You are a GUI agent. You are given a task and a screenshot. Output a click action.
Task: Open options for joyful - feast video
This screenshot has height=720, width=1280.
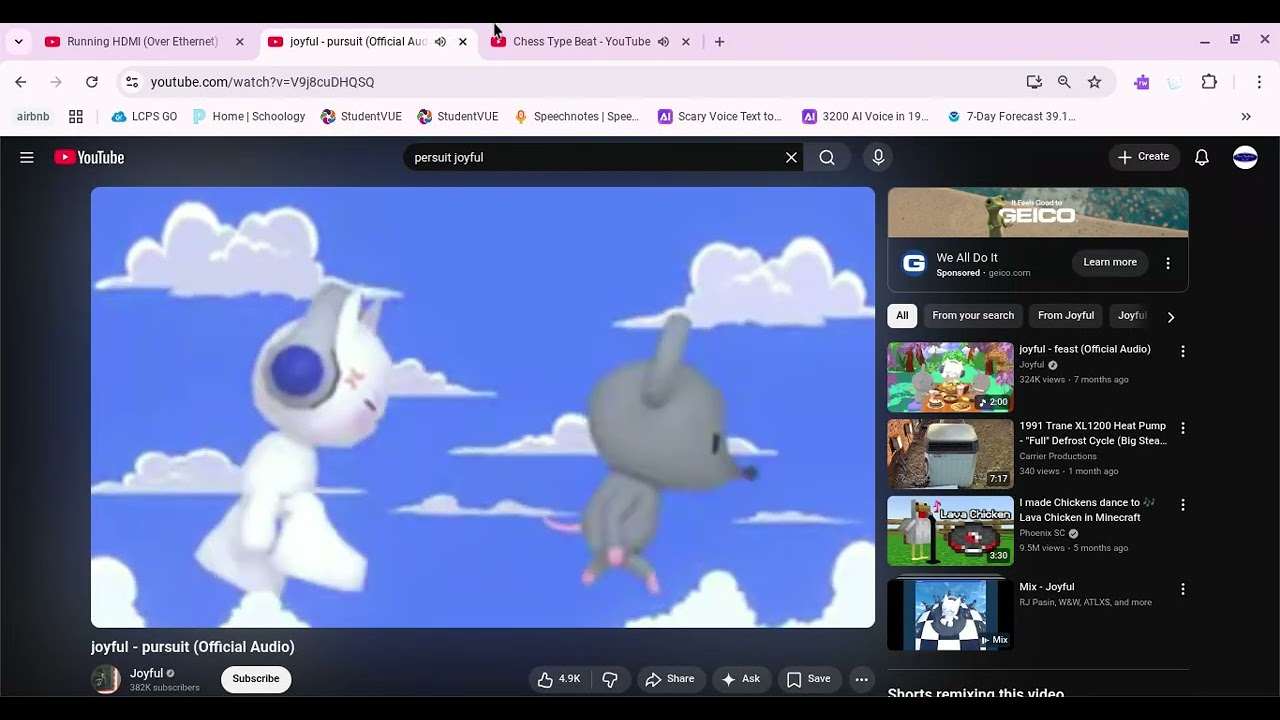click(1183, 352)
